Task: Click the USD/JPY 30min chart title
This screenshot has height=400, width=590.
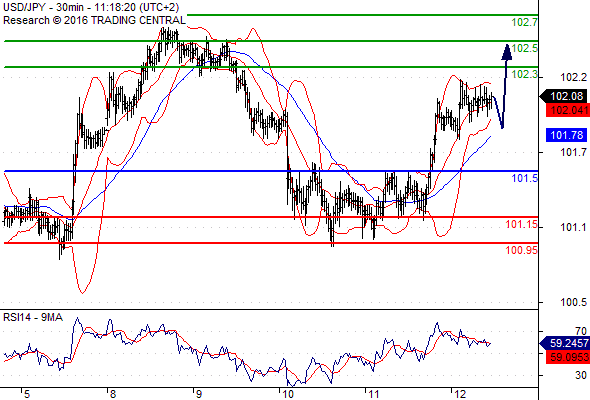Action: pos(91,7)
